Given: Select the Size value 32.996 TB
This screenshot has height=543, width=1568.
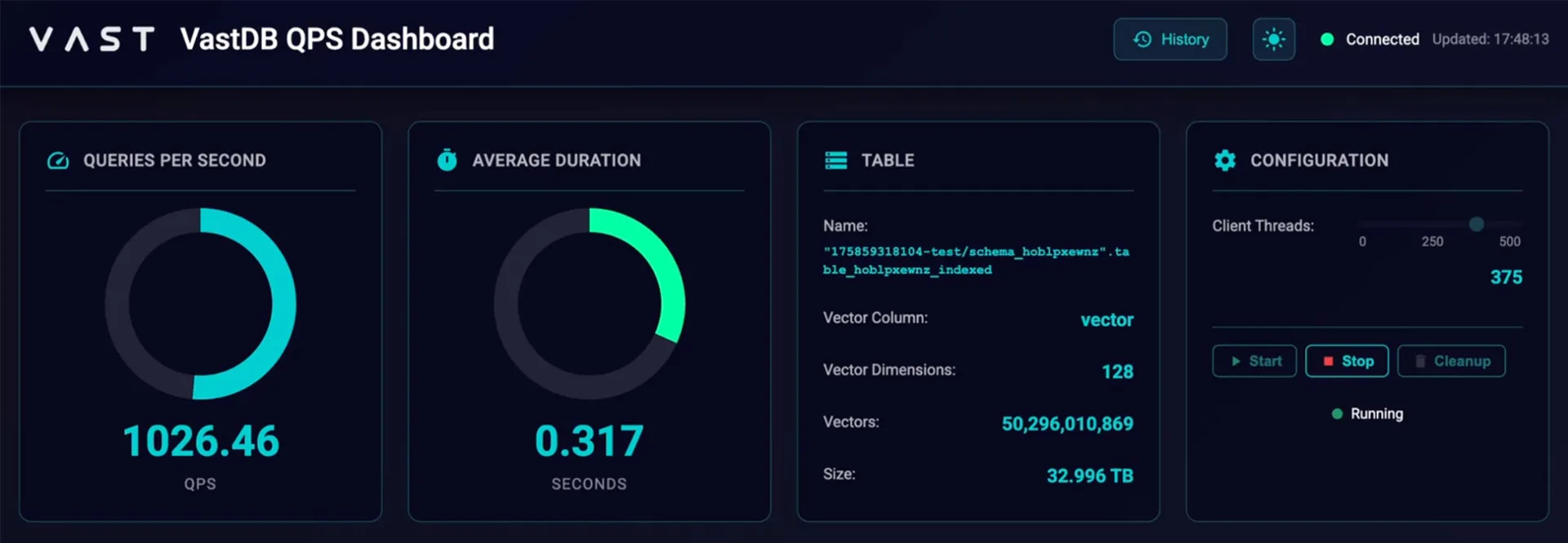Looking at the screenshot, I should click(1089, 476).
